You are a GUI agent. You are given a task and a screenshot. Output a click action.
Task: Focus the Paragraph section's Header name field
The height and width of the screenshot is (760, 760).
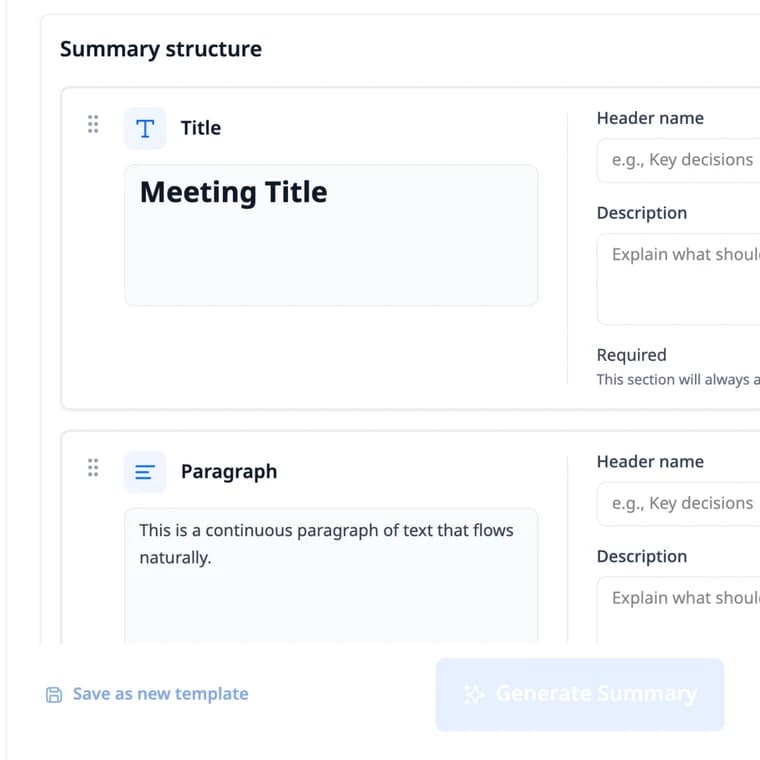(679, 504)
